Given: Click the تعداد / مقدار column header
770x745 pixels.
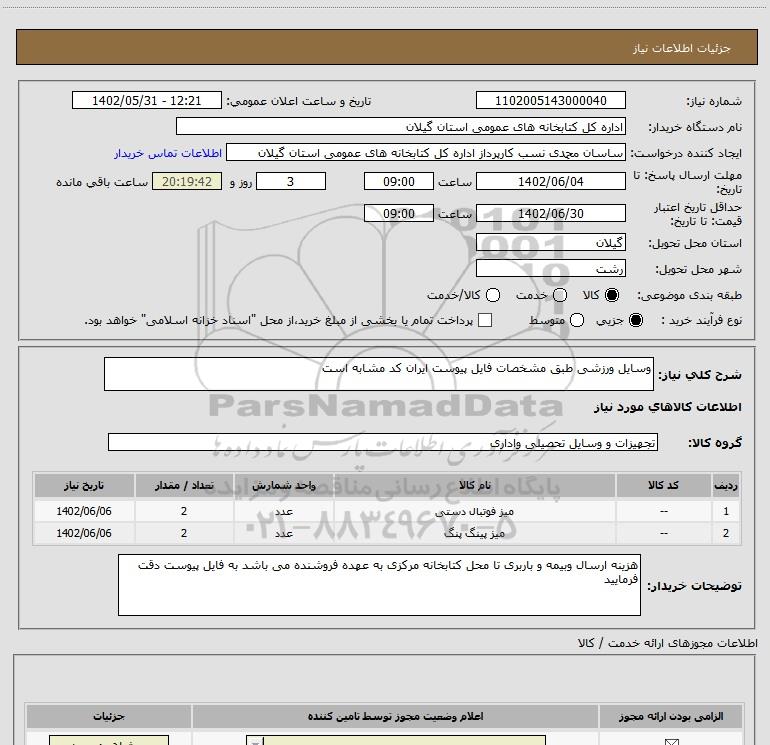Looking at the screenshot, I should tap(184, 486).
